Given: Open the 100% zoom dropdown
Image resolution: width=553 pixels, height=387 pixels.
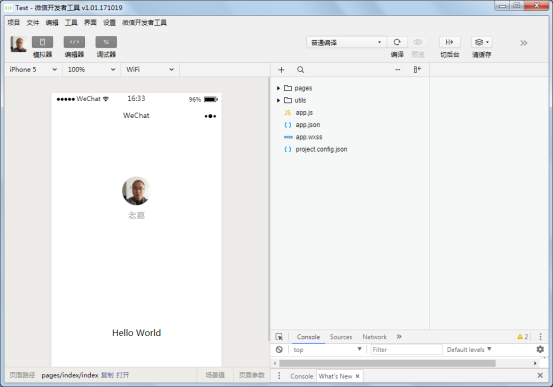Looking at the screenshot, I should [92, 69].
